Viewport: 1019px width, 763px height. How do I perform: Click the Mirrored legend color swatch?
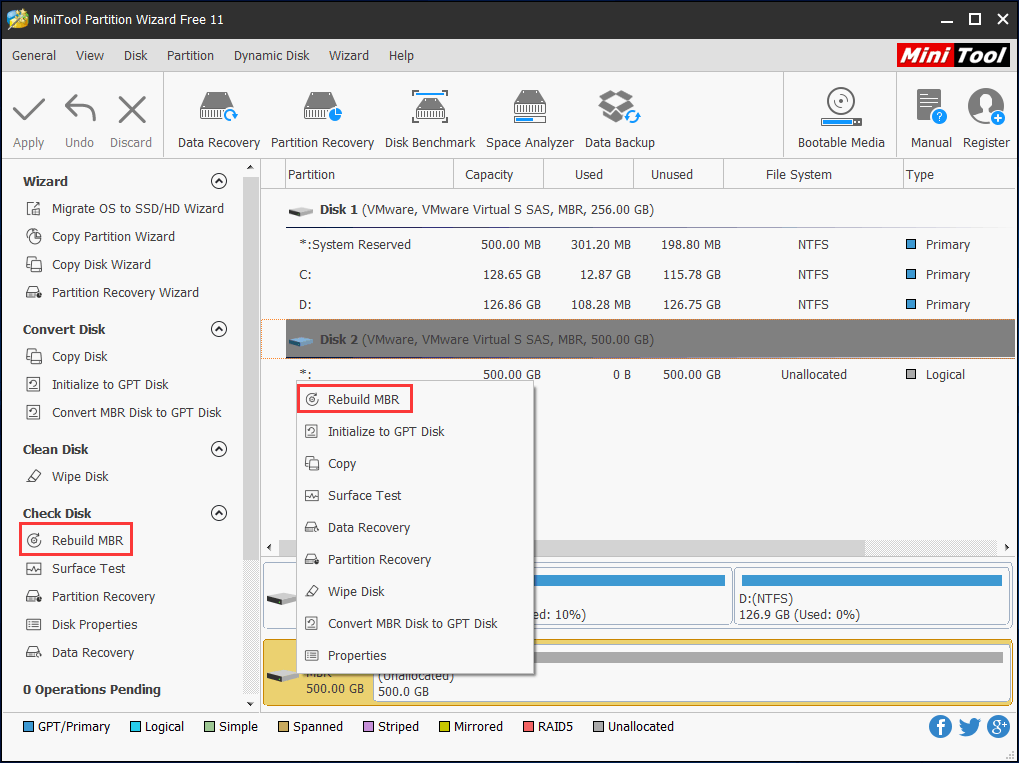[x=445, y=727]
